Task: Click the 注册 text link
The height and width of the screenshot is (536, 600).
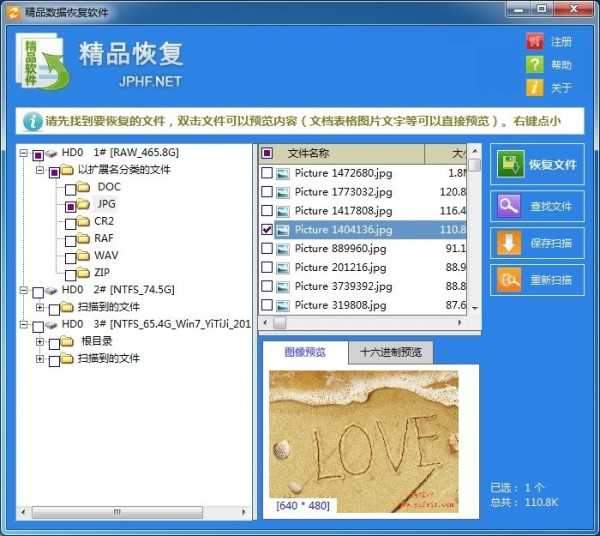Action: click(561, 42)
